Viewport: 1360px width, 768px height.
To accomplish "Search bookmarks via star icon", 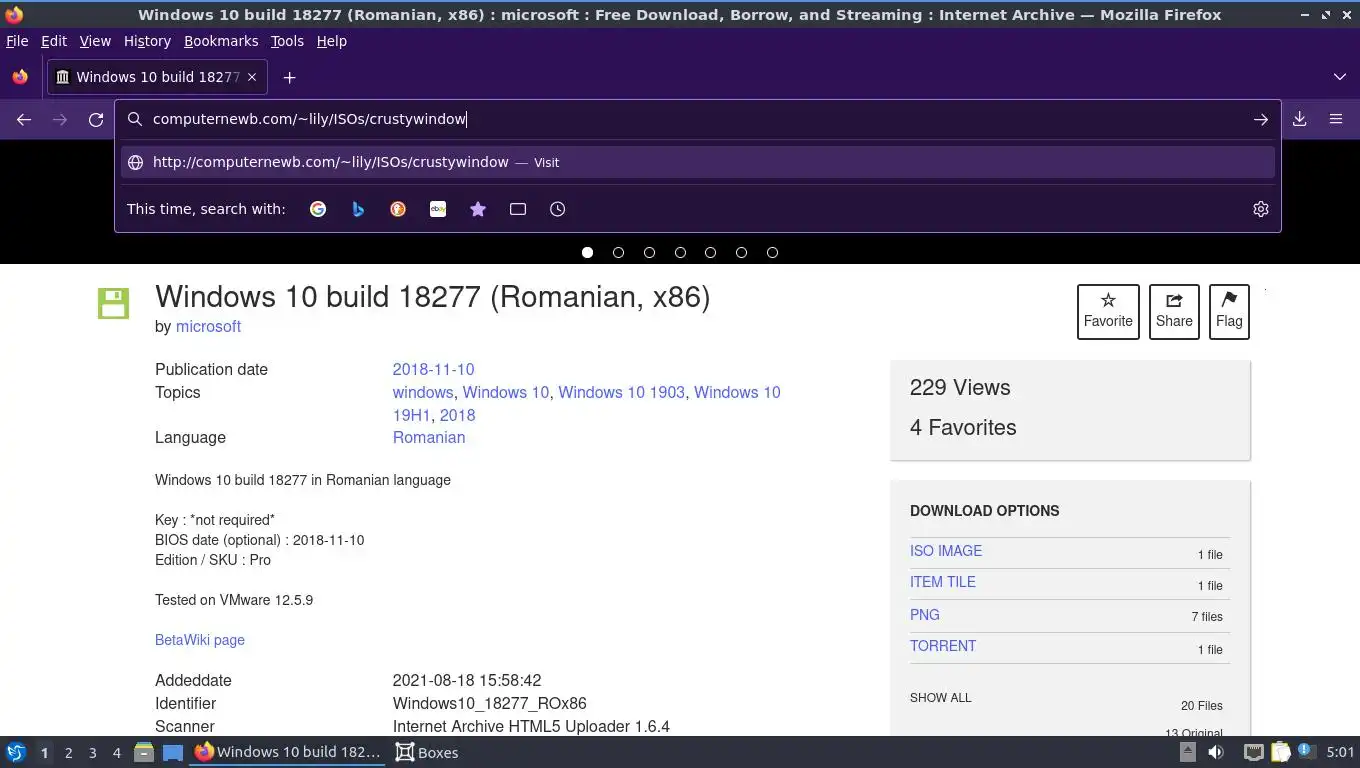I will [x=478, y=209].
